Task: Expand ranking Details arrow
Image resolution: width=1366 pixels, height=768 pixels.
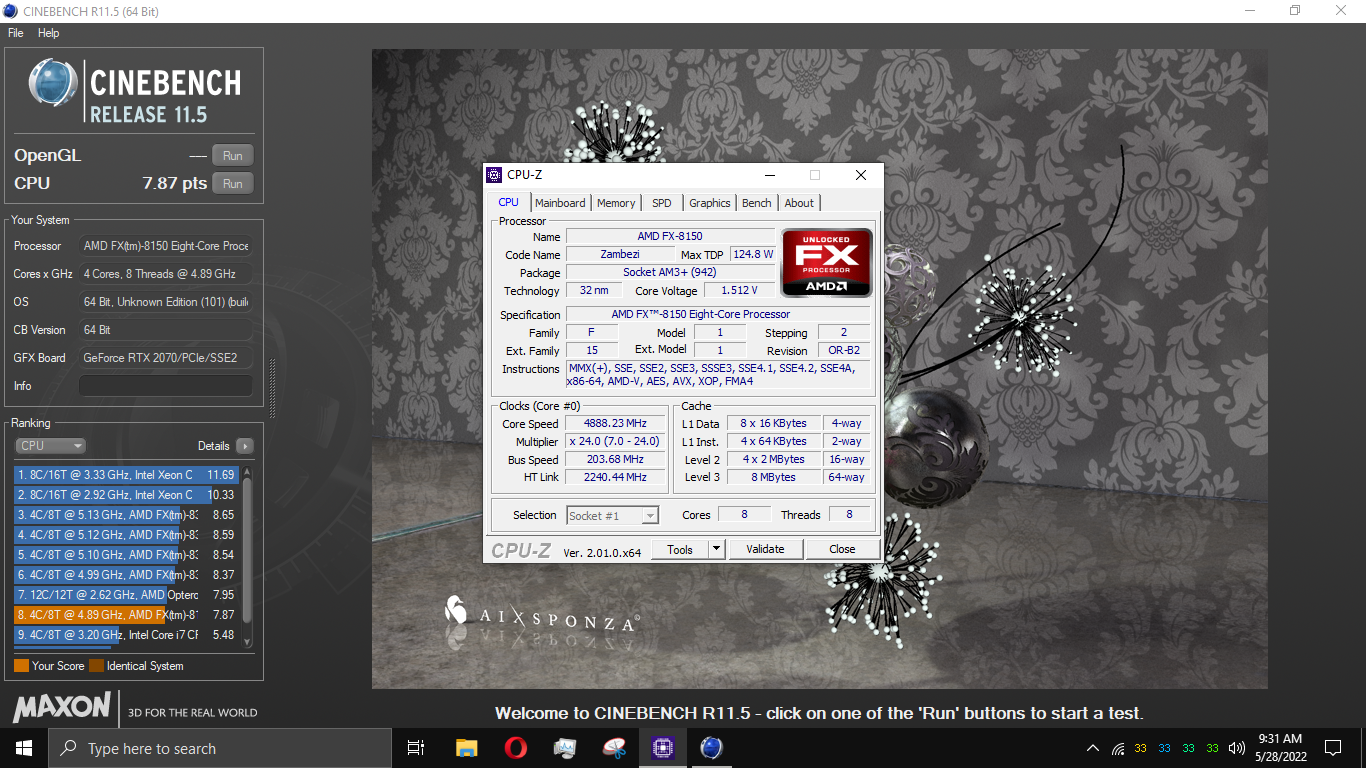Action: (245, 446)
